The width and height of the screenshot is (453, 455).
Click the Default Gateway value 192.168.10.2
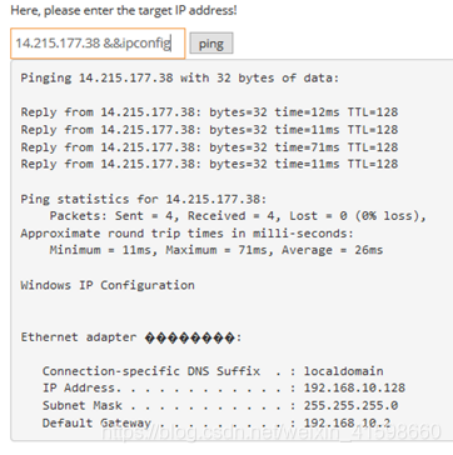click(x=347, y=423)
